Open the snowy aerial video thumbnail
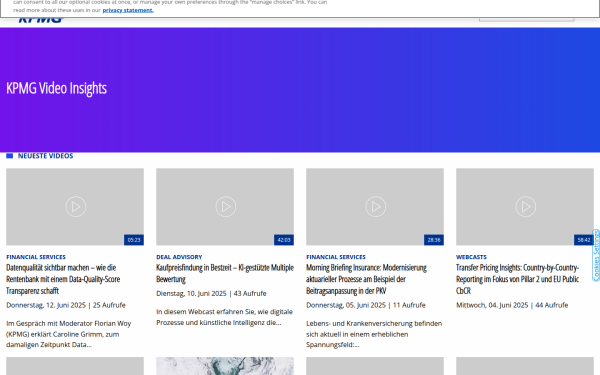 pyautogui.click(x=225, y=366)
